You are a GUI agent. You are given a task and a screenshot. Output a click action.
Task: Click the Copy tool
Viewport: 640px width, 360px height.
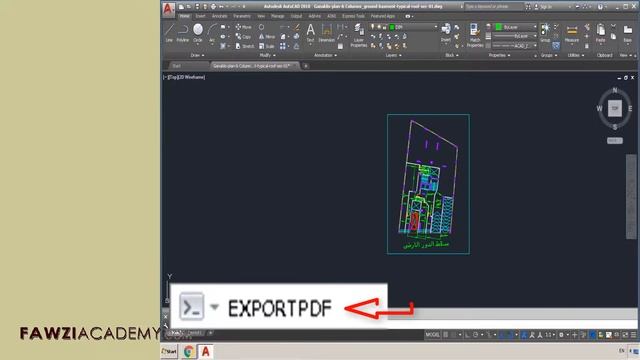pos(244,37)
